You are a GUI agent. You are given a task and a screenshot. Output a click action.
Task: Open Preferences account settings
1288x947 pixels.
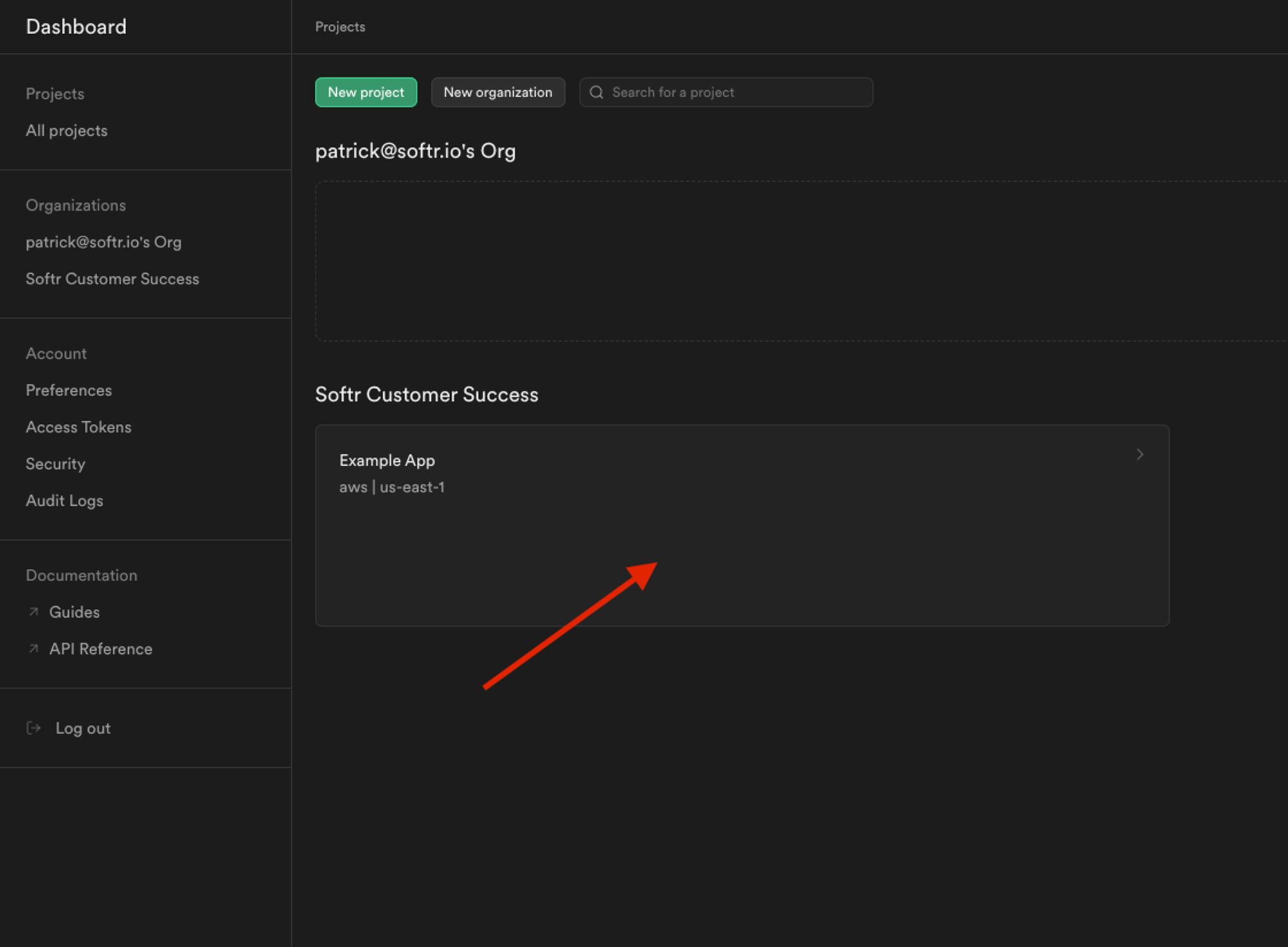pos(67,389)
